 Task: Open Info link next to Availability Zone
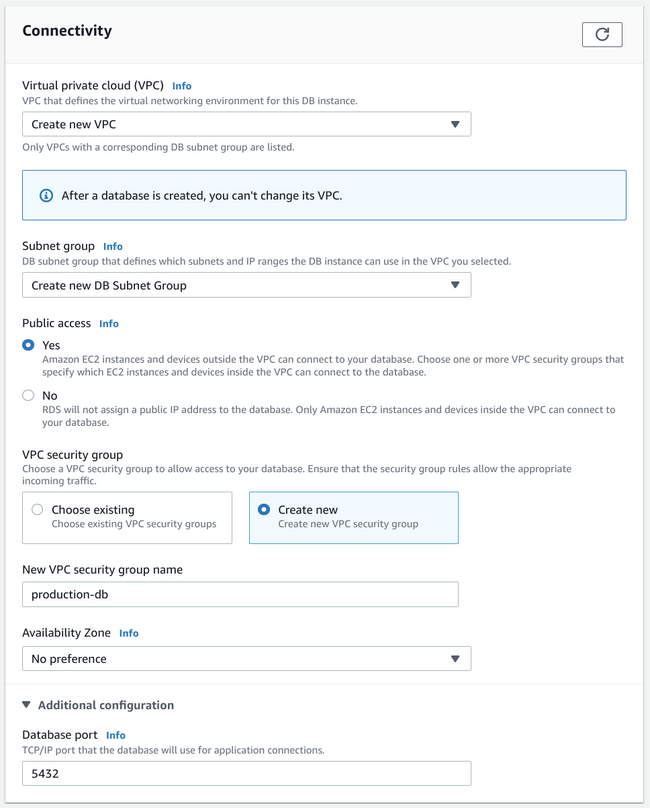tap(129, 633)
